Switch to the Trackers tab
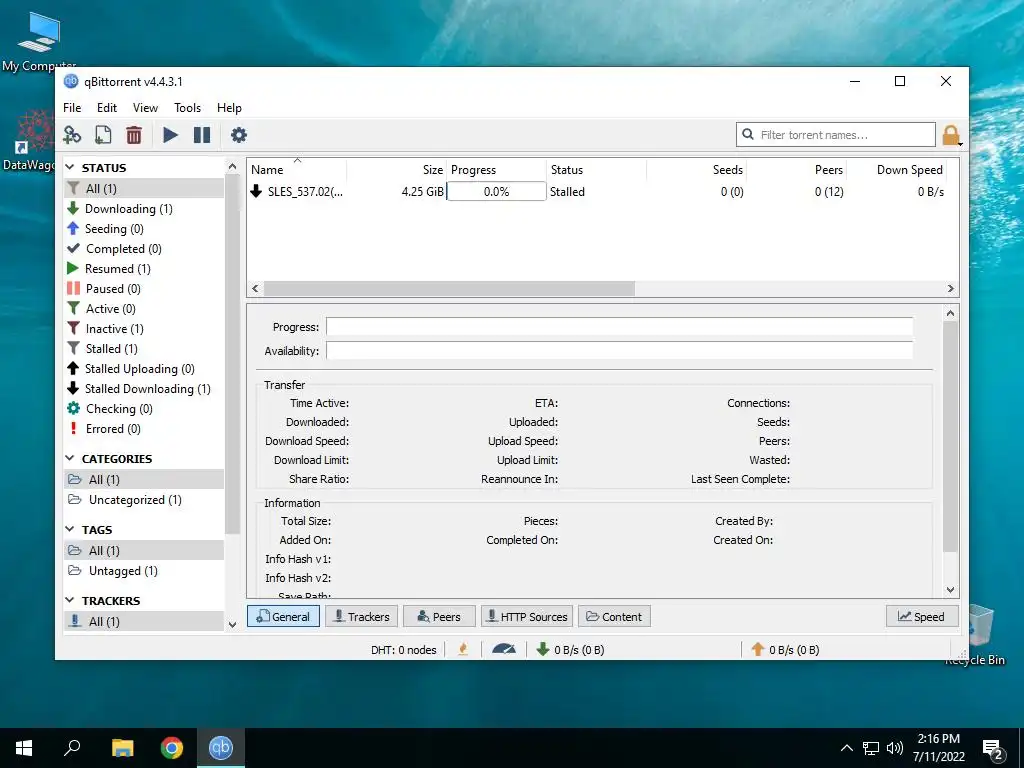Viewport: 1024px width, 768px height. pos(362,616)
